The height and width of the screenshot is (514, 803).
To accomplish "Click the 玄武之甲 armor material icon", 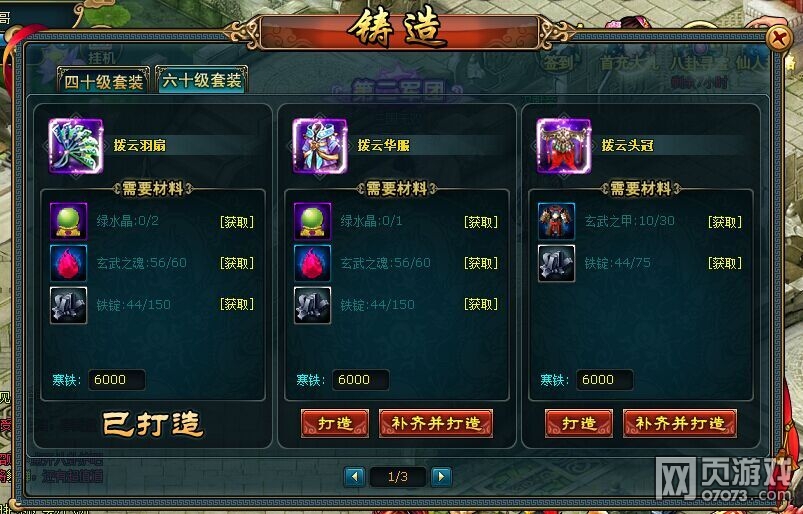I will 557,221.
